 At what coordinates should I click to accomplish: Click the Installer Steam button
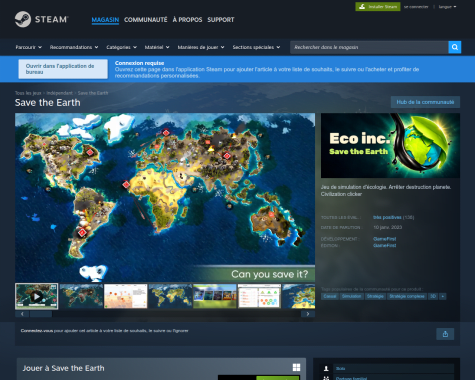click(378, 7)
